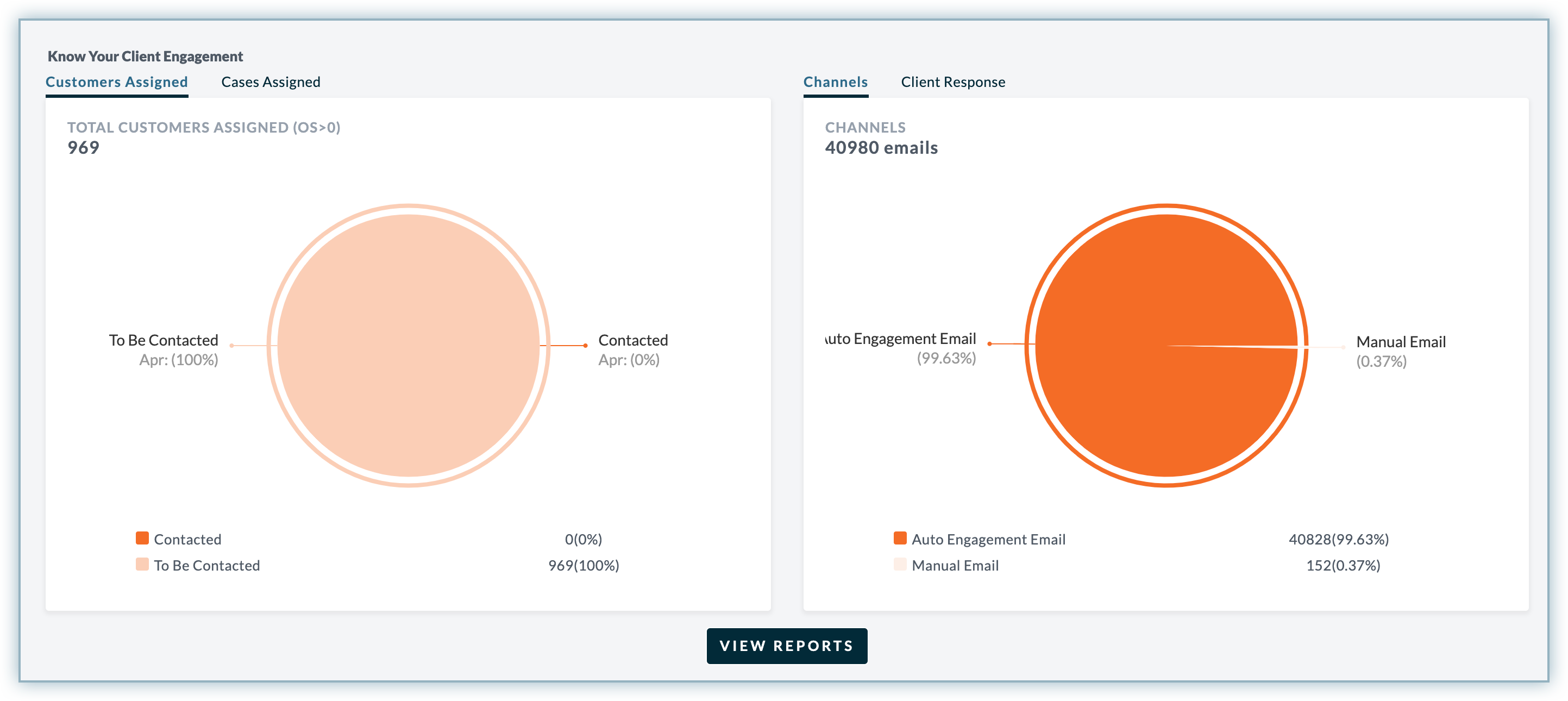Toggle the Contacted legend label
The width and height of the screenshot is (1568, 701).
tap(187, 539)
